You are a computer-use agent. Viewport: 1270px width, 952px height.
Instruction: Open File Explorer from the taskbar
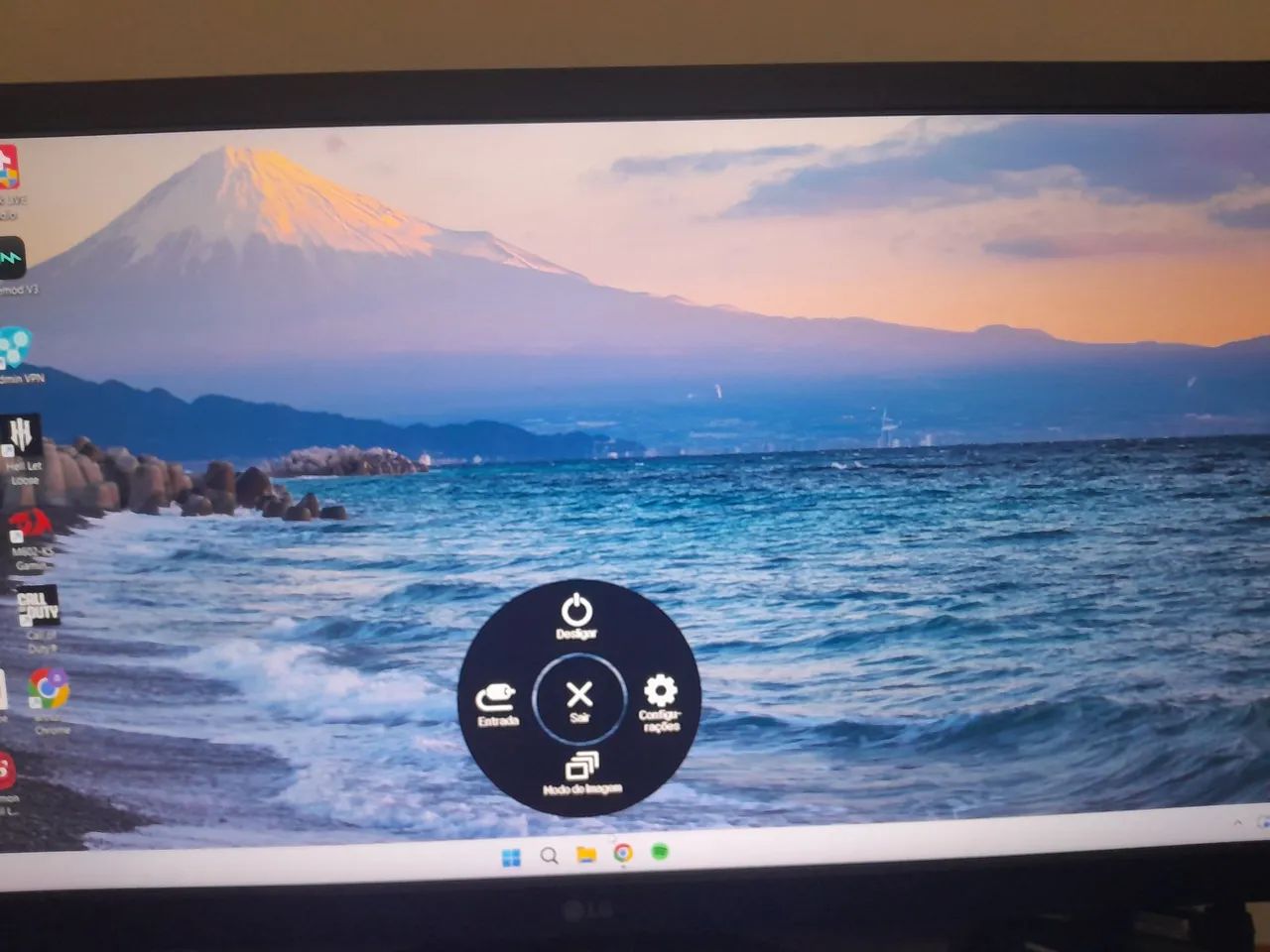tap(586, 854)
